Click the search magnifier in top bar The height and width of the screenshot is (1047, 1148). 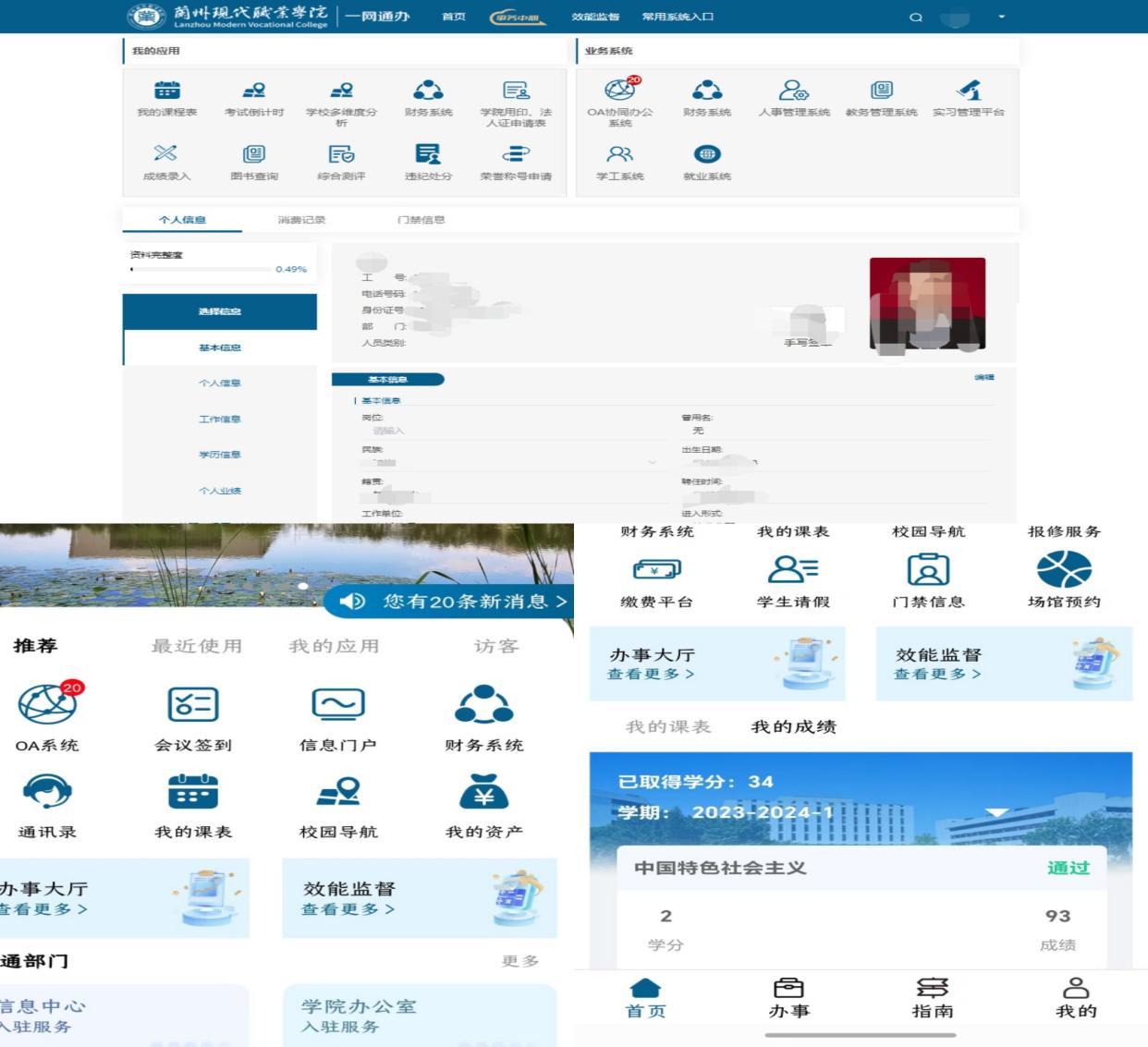coord(916,17)
